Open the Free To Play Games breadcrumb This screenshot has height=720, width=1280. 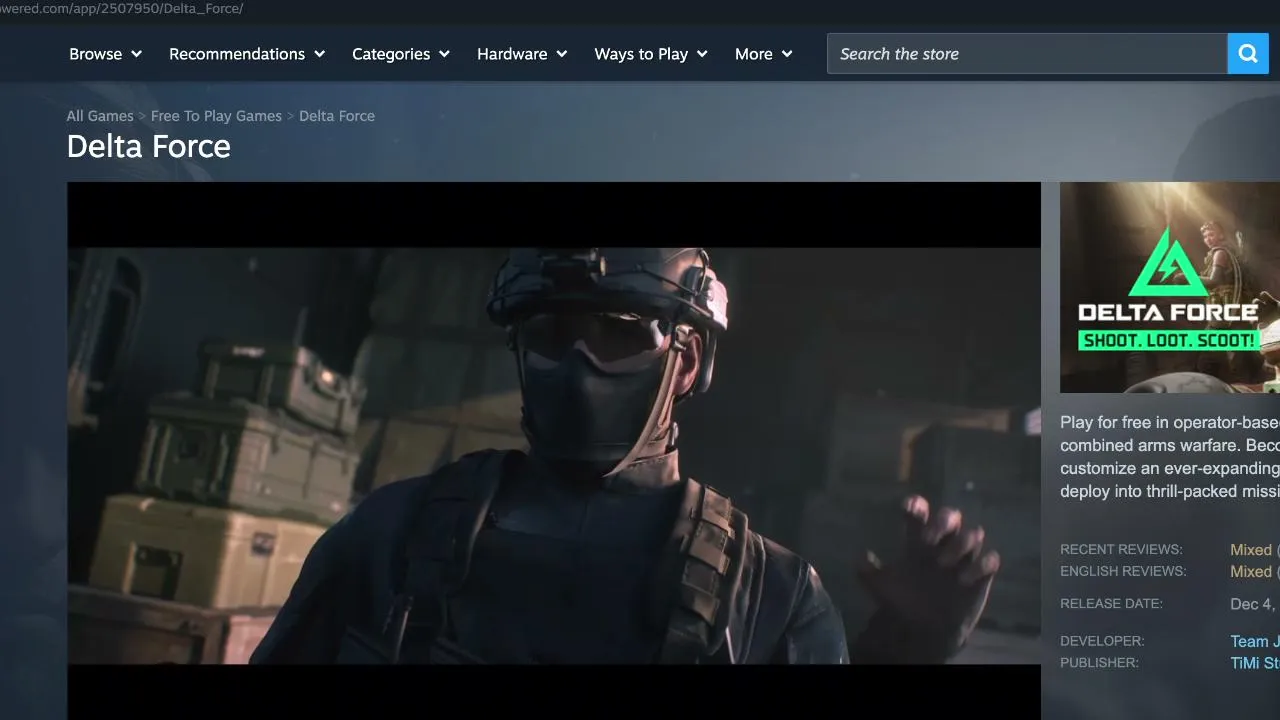coord(216,116)
